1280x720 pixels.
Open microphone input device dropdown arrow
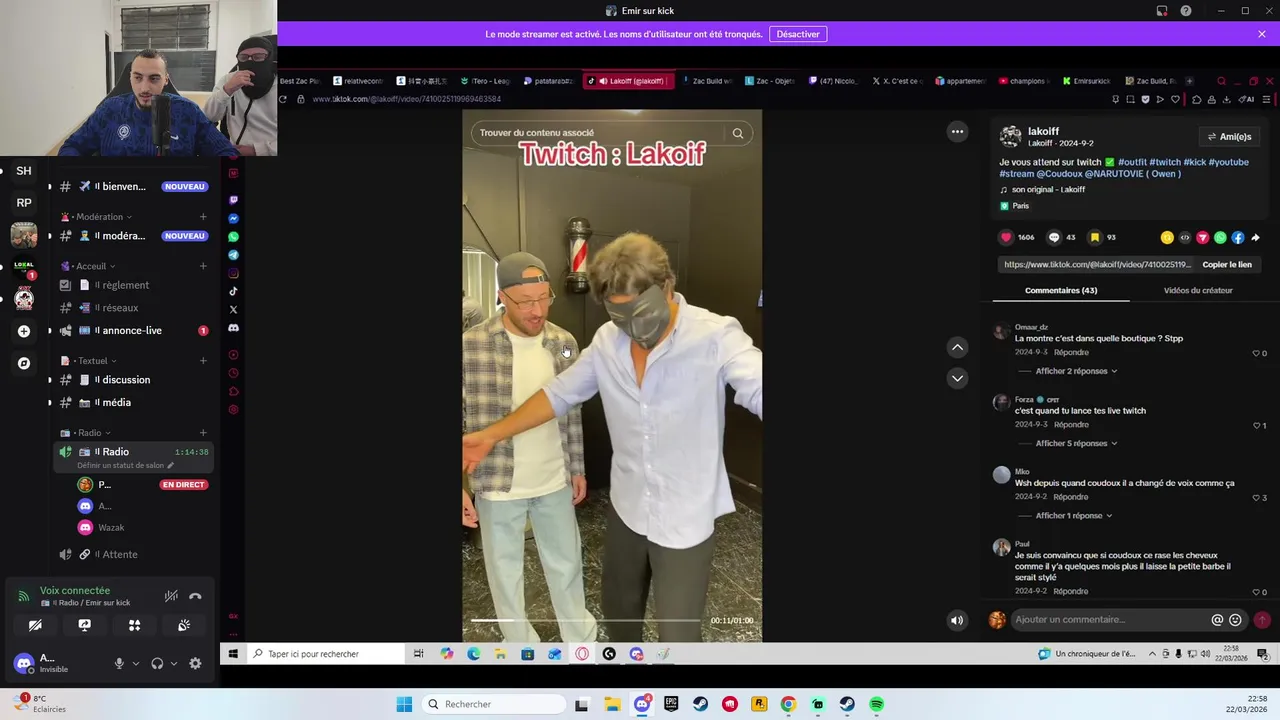pyautogui.click(x=135, y=663)
